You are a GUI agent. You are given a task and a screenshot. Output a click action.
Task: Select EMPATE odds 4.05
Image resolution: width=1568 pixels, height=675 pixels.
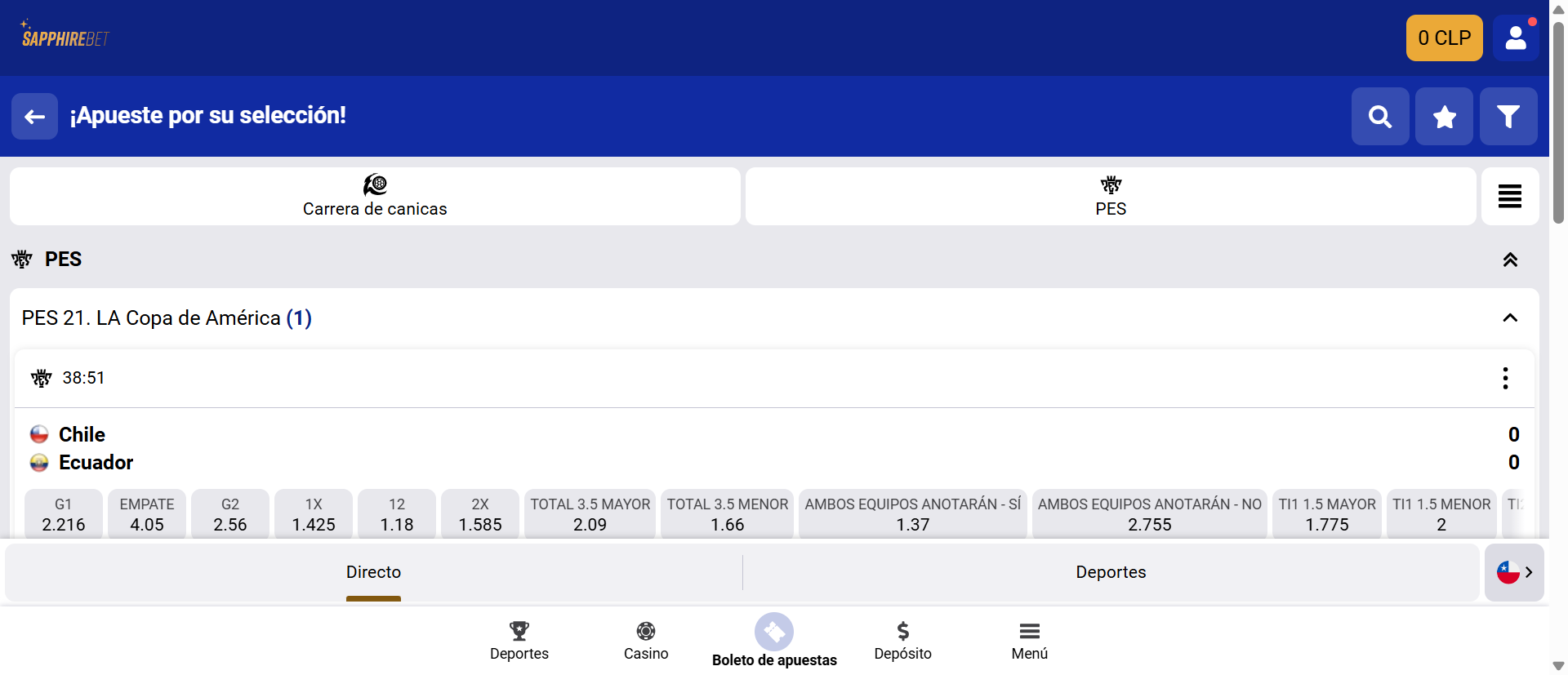[147, 514]
